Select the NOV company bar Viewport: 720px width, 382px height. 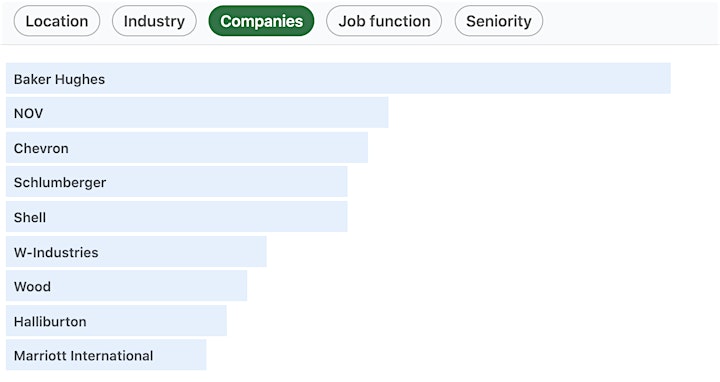pos(197,112)
